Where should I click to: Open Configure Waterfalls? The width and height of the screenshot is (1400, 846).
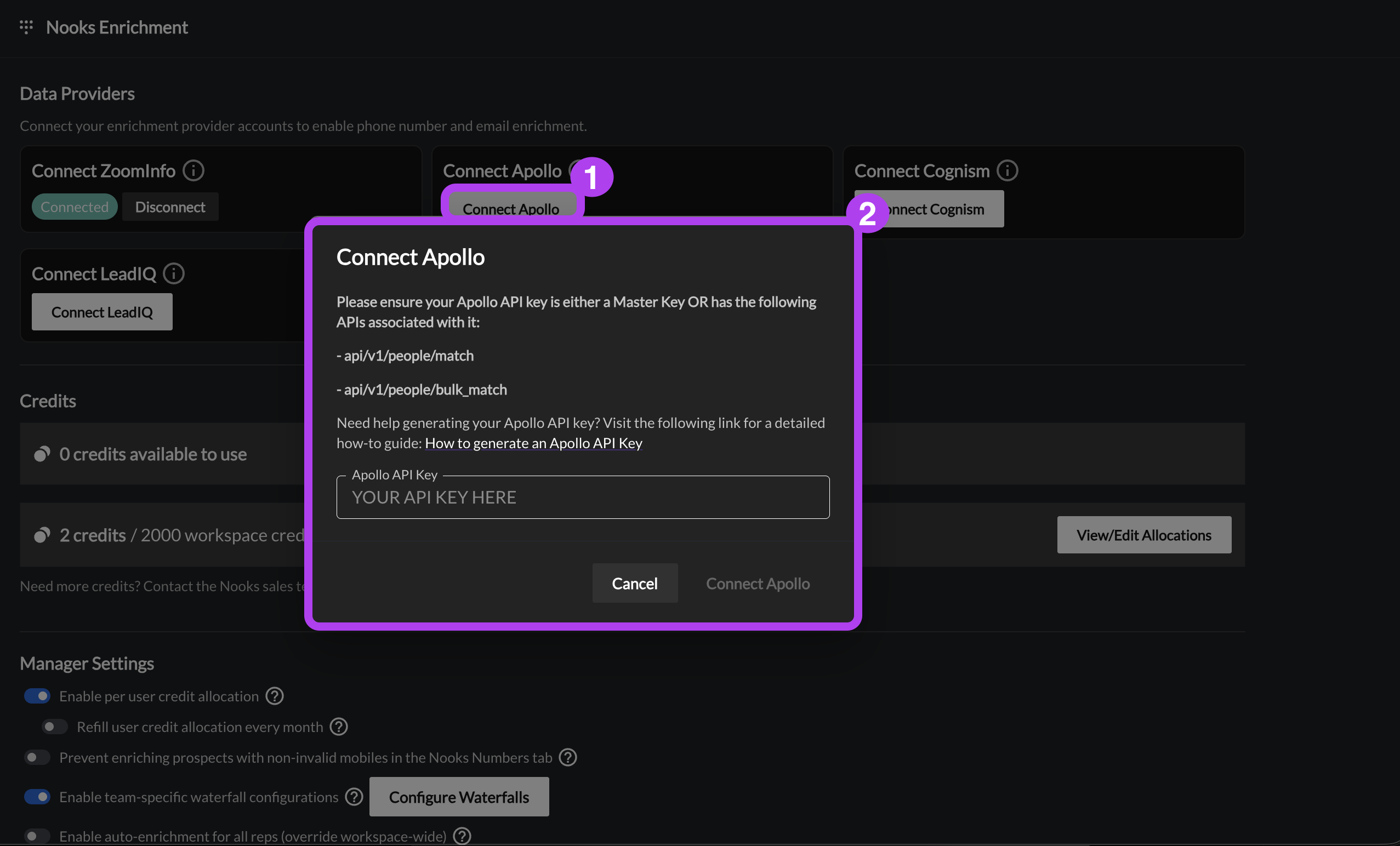click(459, 797)
